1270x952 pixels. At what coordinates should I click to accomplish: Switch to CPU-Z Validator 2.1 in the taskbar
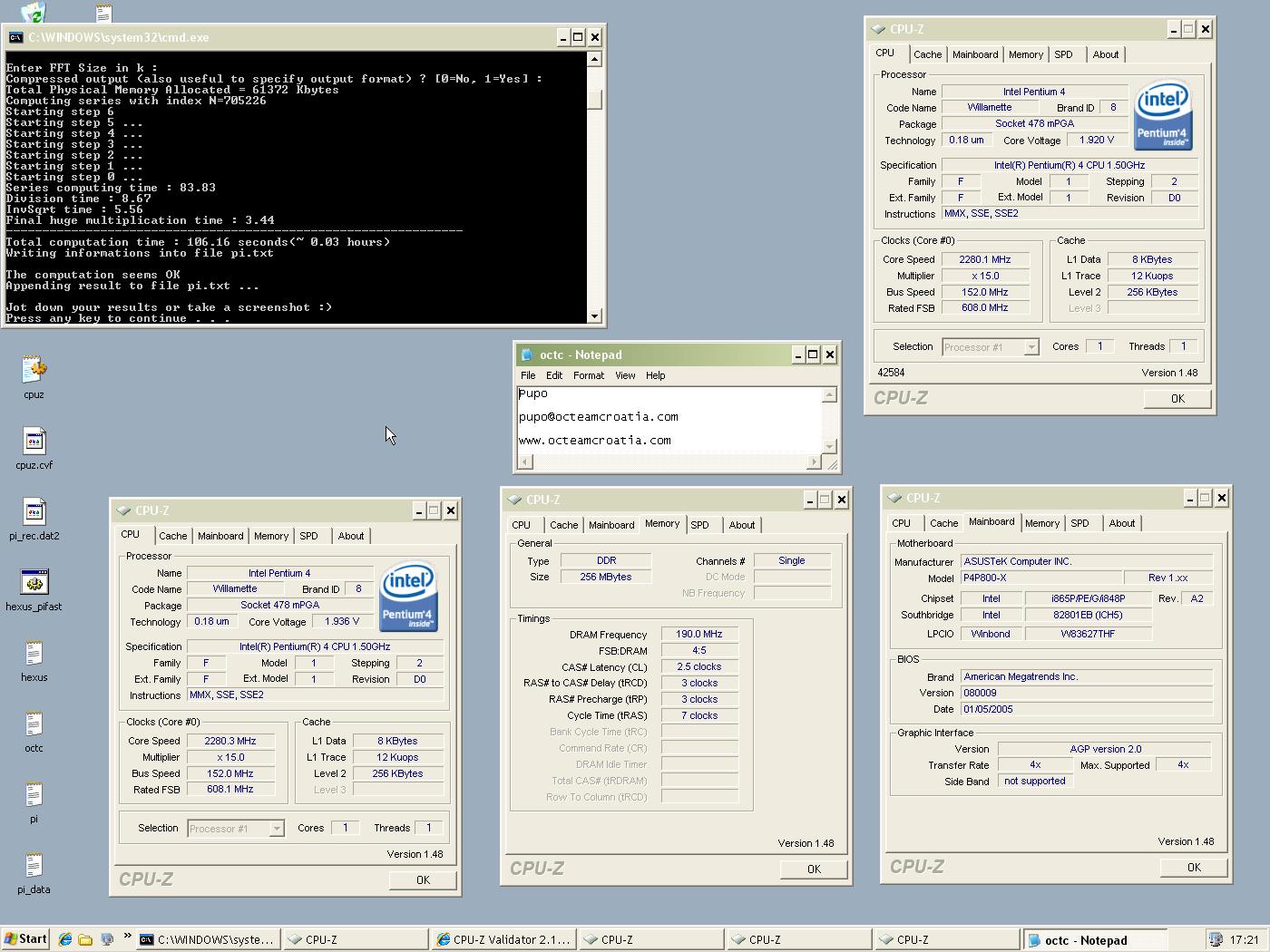coord(503,940)
